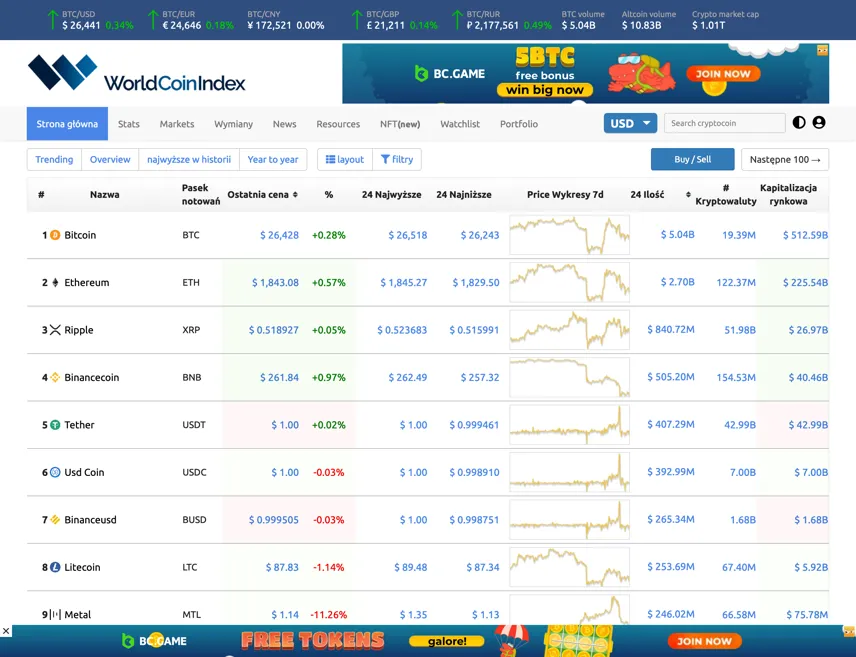Click the Ripple coin icon
856x657 pixels.
click(55, 330)
